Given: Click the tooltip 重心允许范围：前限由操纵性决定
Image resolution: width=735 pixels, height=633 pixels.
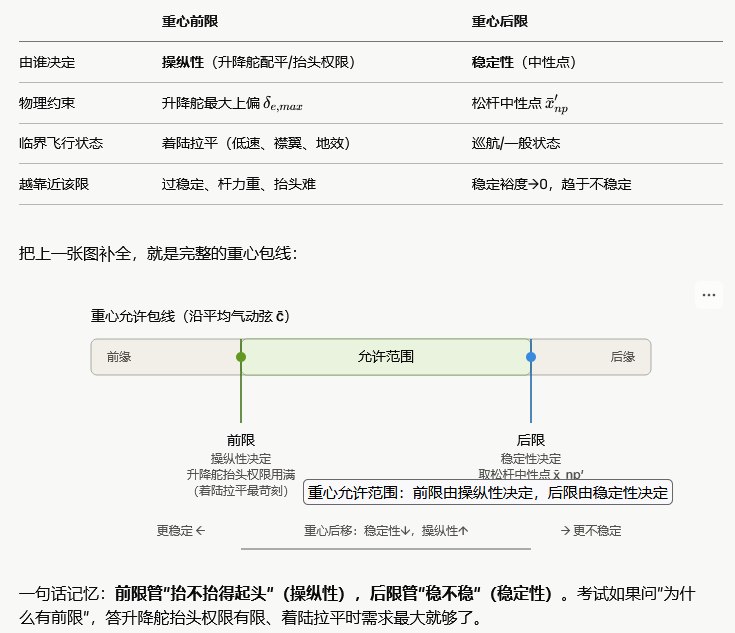Looking at the screenshot, I should [x=488, y=492].
